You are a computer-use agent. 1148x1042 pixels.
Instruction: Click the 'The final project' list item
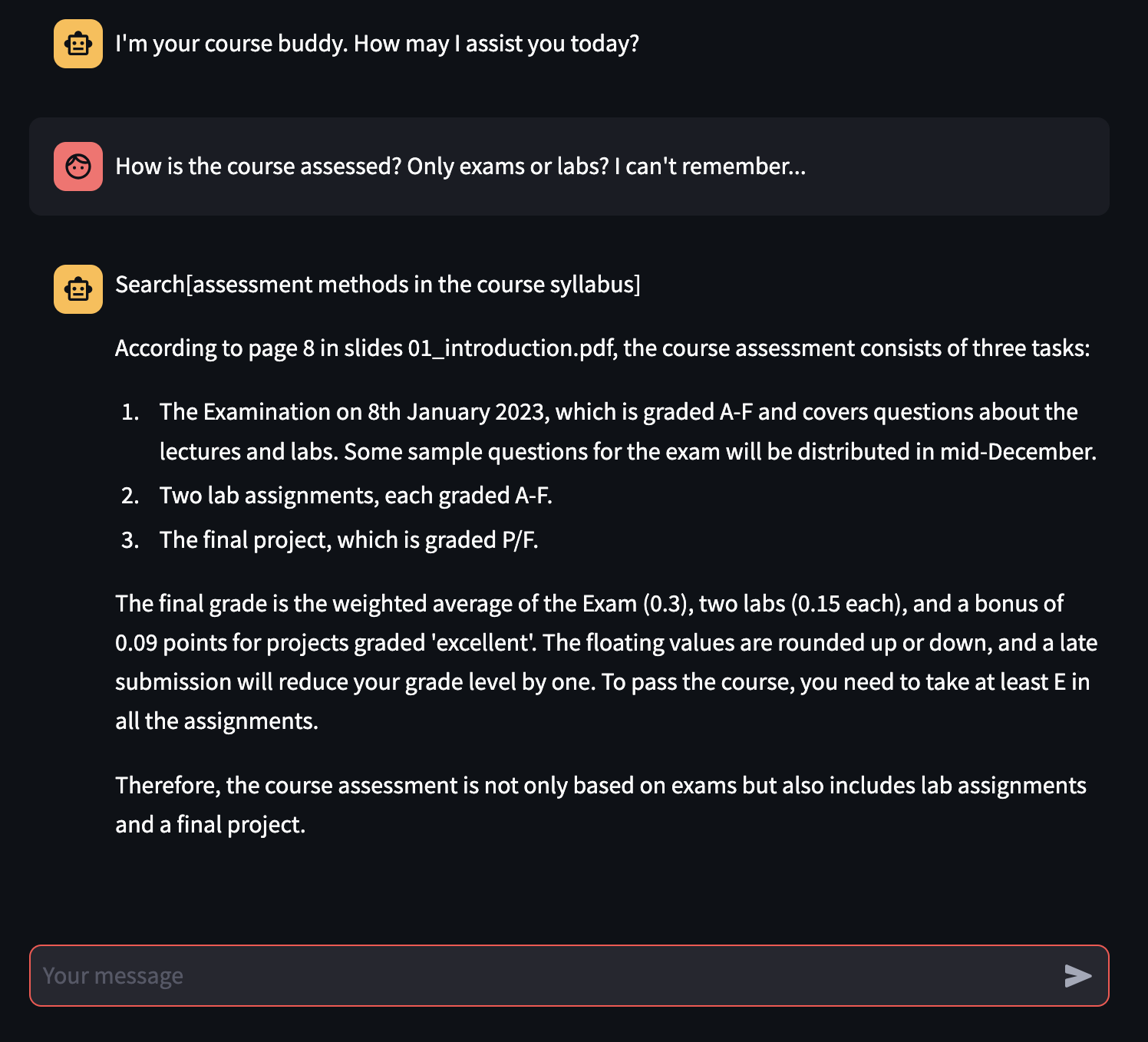[x=348, y=540]
